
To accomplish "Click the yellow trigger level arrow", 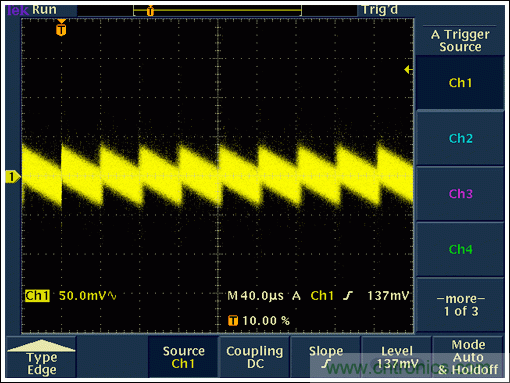I will coord(408,70).
